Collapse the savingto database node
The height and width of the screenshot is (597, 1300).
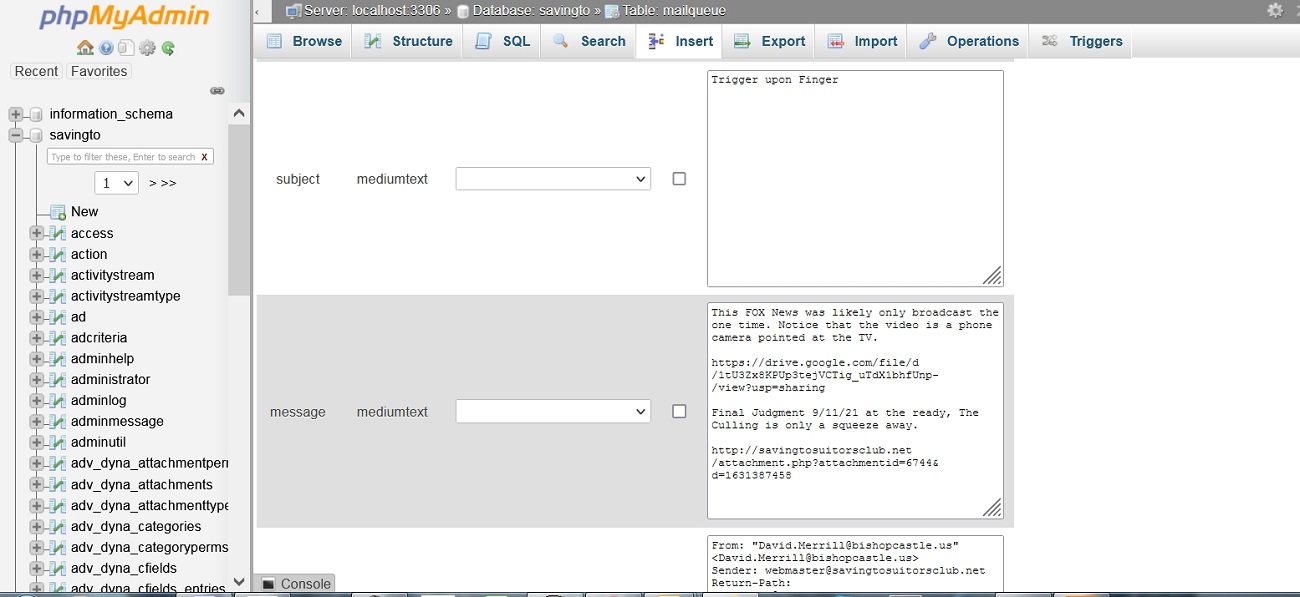[x=15, y=135]
